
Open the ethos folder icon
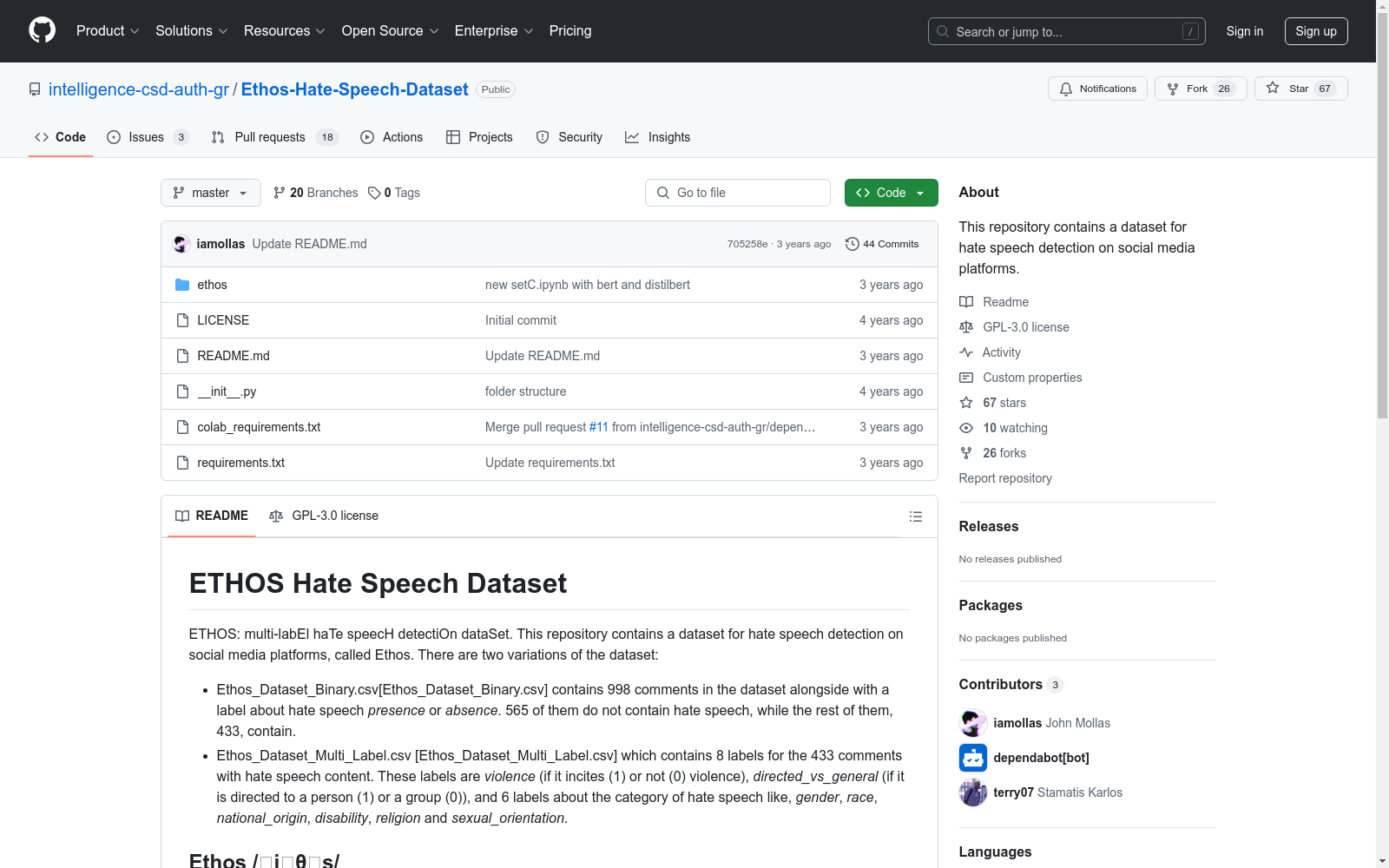click(182, 285)
